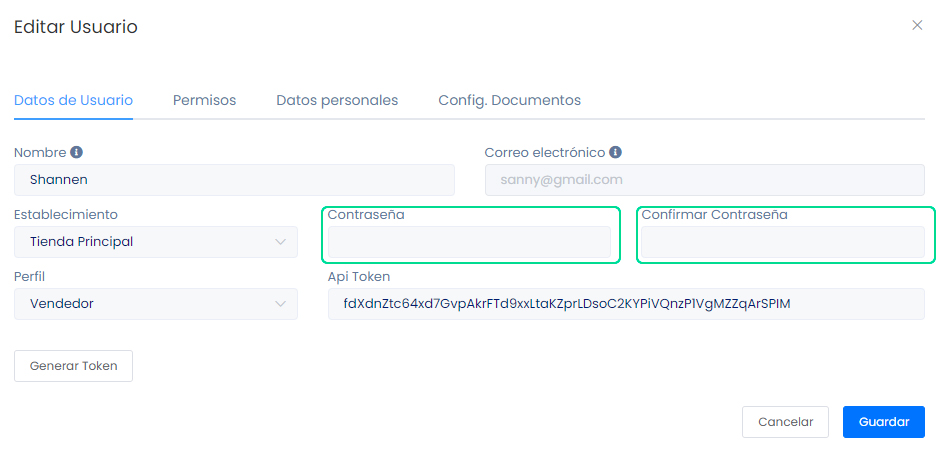The image size is (941, 464).
Task: Click the info icon beside Correo electrónico
Action: 616,153
